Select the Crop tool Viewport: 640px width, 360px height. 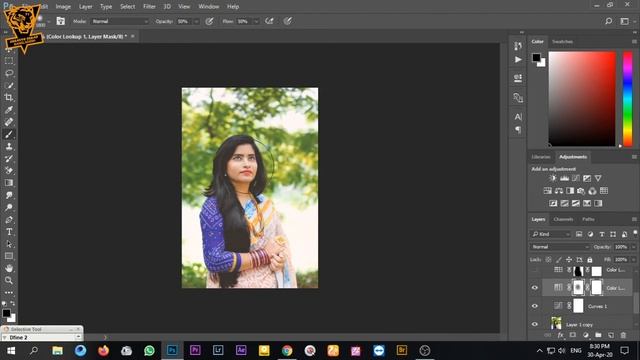coord(9,98)
